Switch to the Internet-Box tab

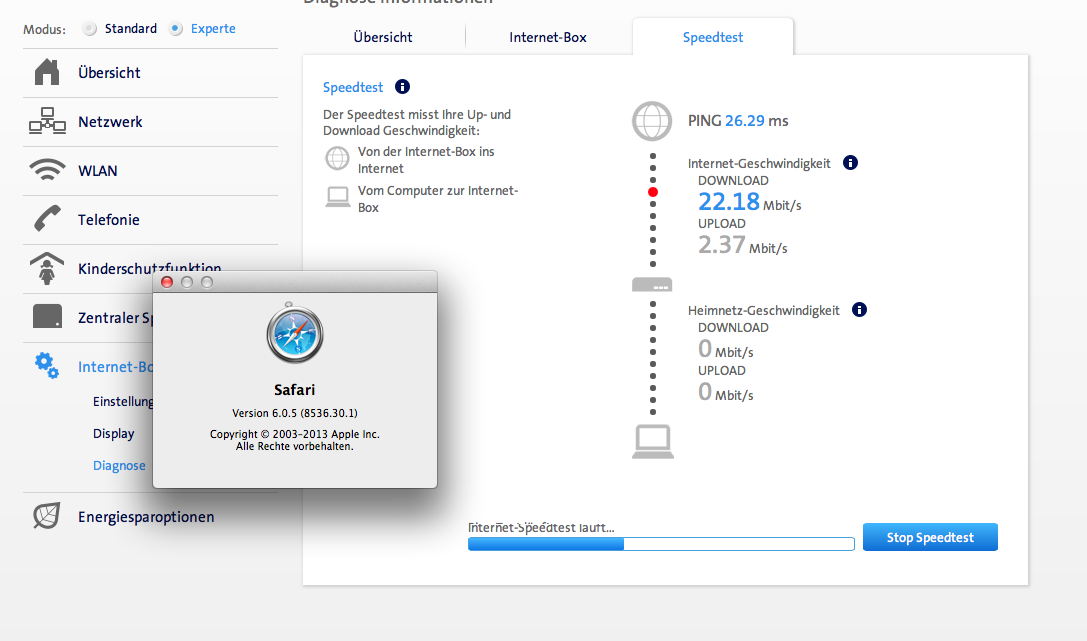(x=548, y=37)
